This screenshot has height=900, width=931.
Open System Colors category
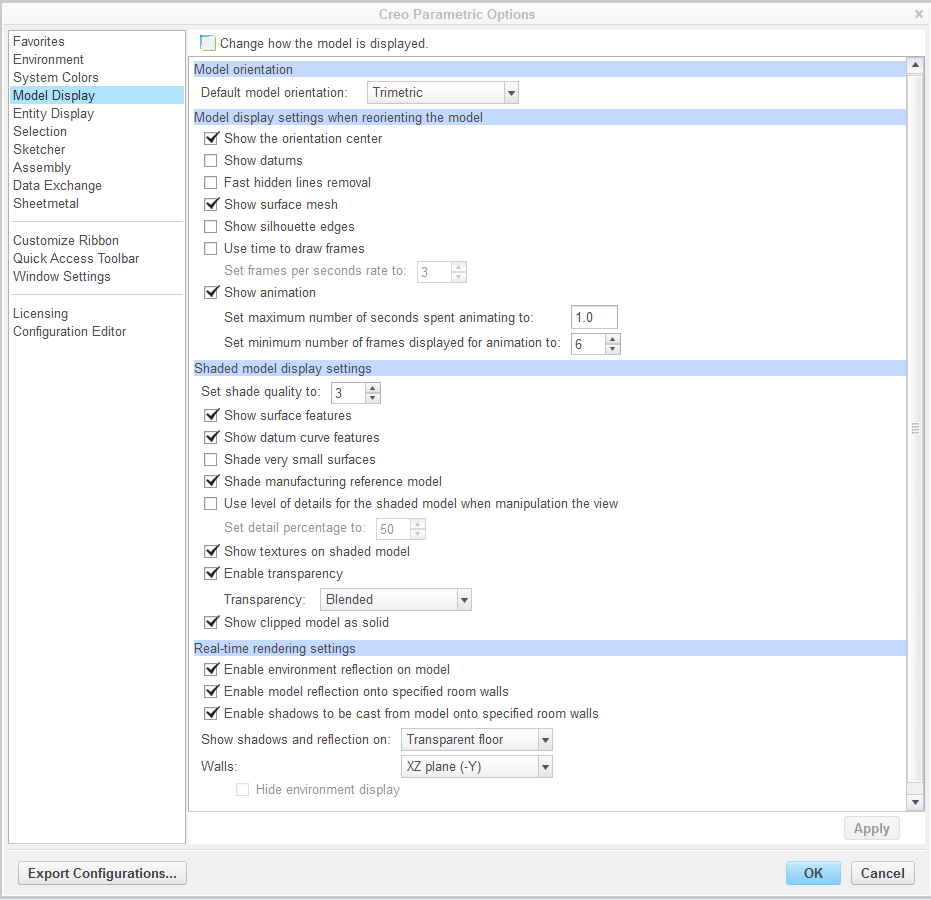[56, 77]
